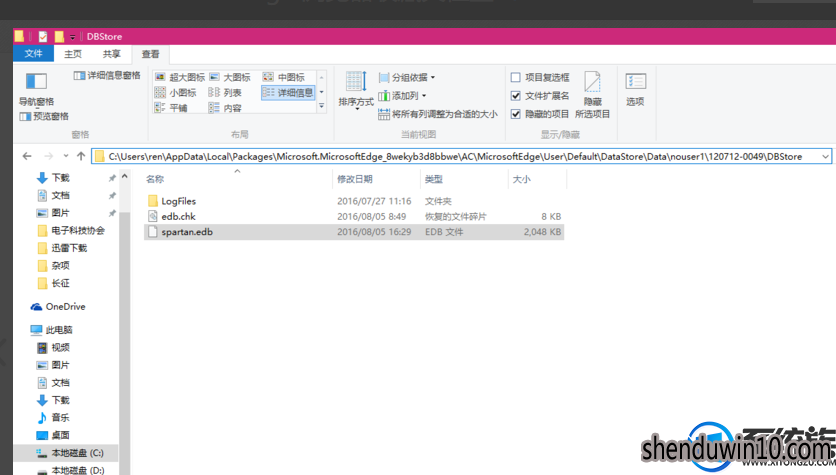Open Add columns dropdown

coord(403,96)
